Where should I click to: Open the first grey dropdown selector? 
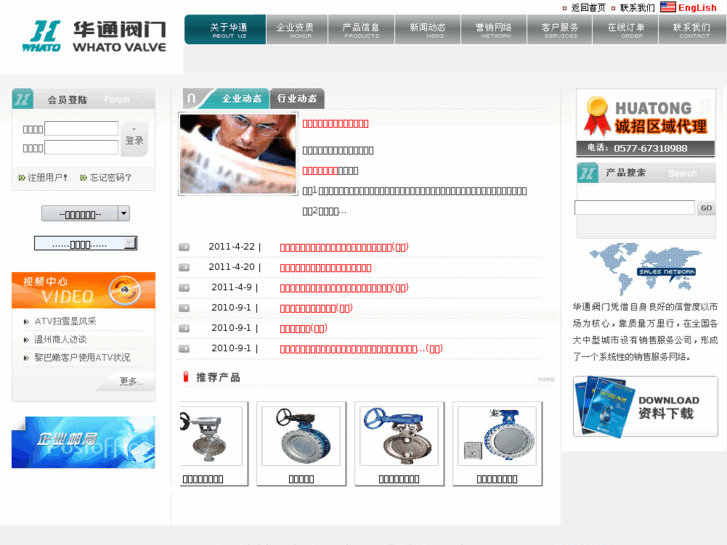point(85,214)
